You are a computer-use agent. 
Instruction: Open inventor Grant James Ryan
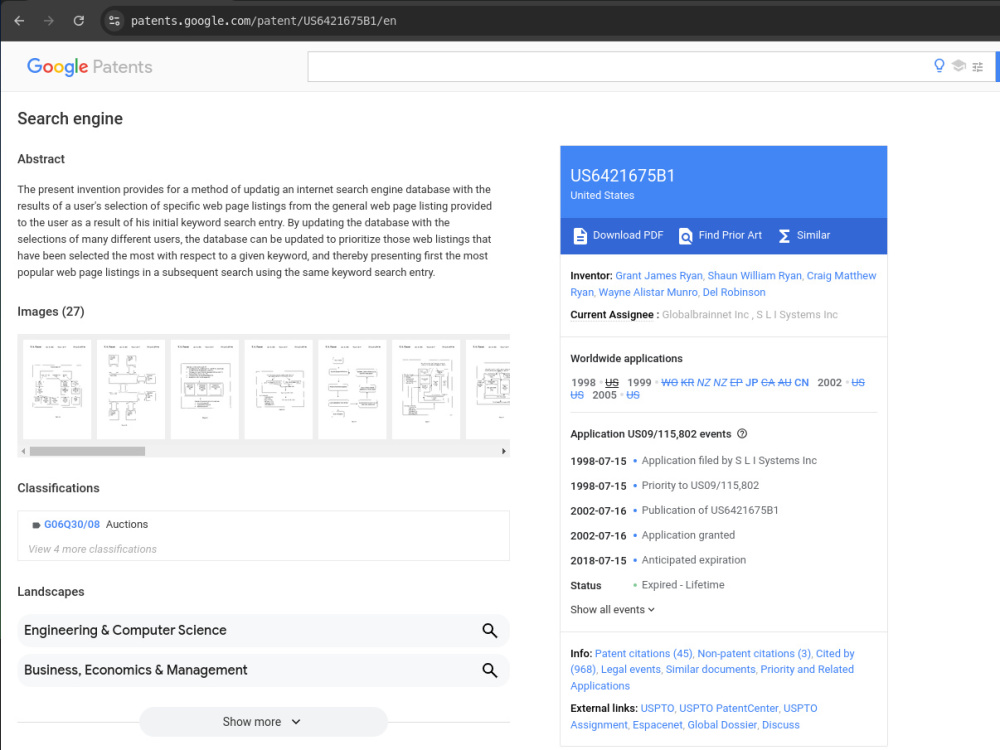click(658, 276)
